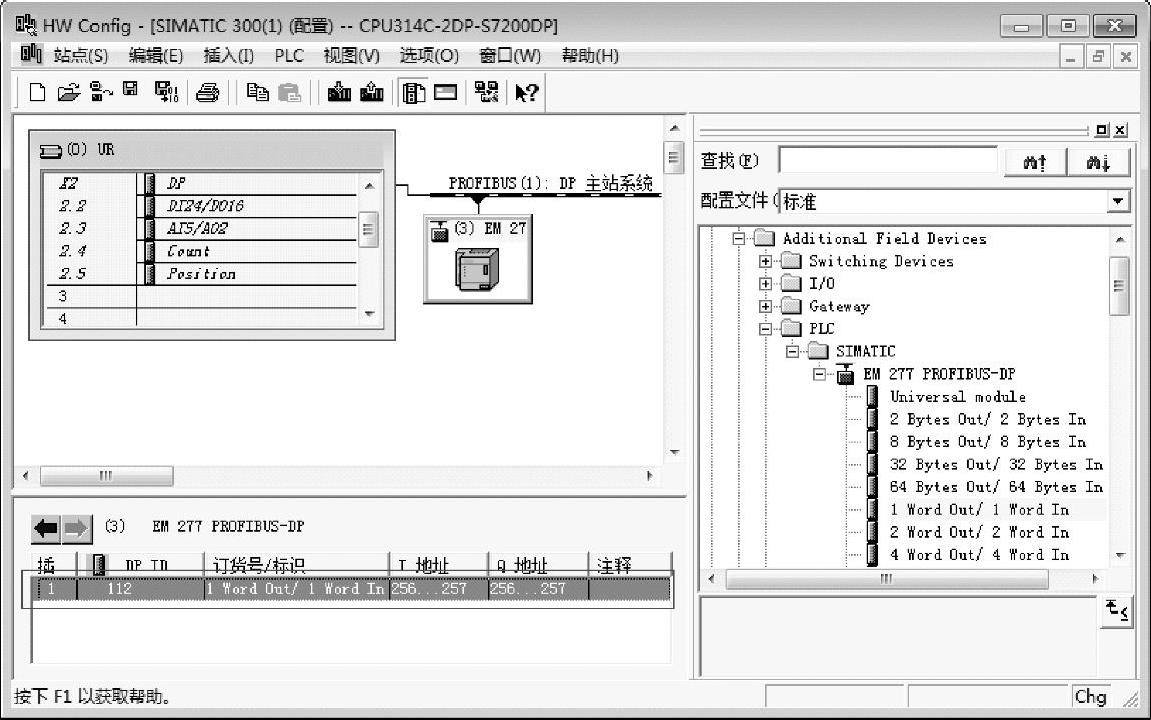1151x720 pixels.
Task: Click the New station toolbar icon
Action: (x=37, y=92)
